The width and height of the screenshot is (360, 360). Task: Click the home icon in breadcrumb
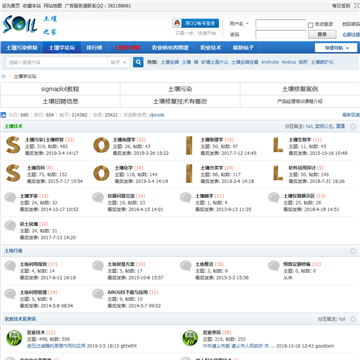pos(4,76)
